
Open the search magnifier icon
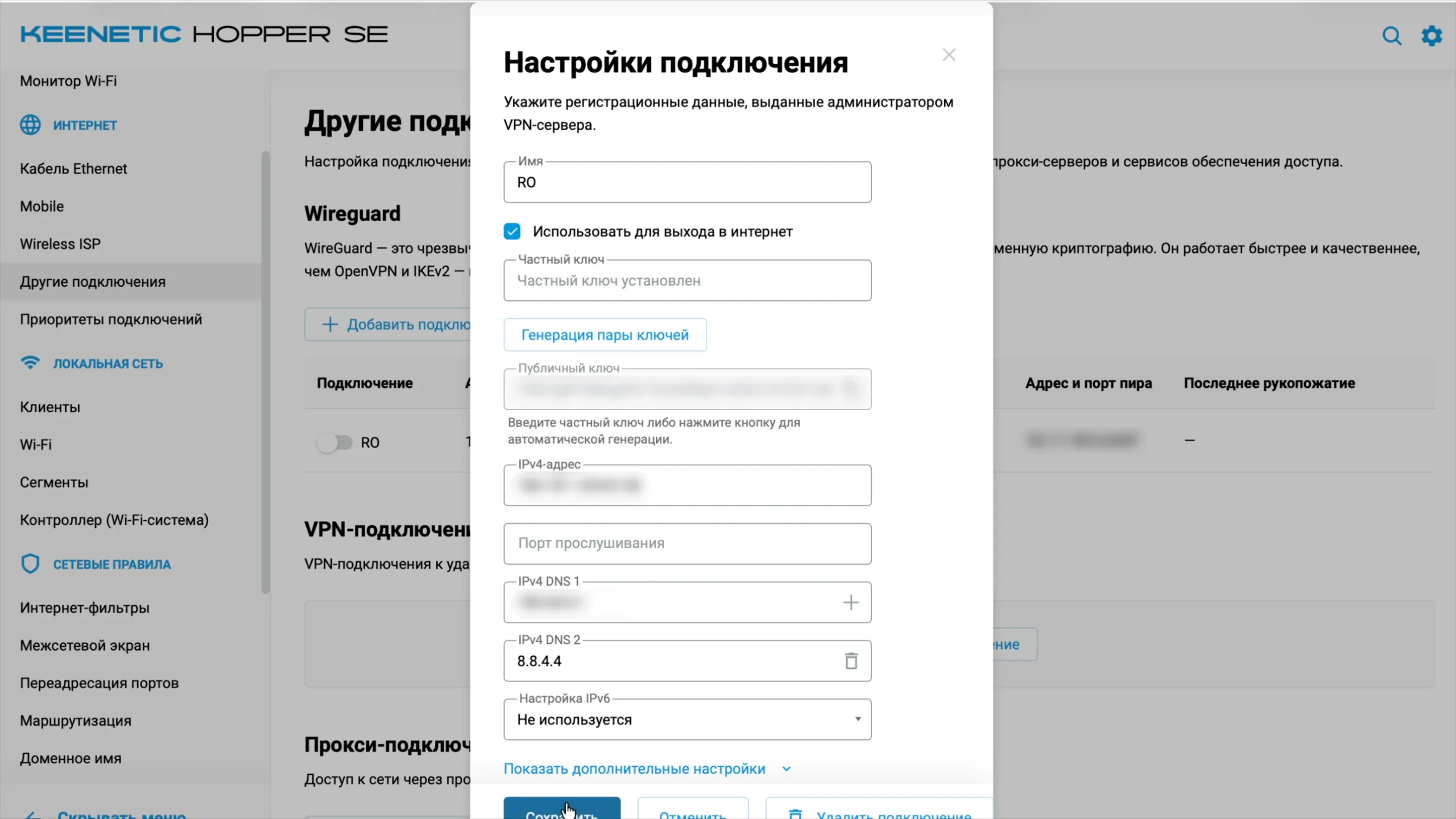(x=1392, y=36)
